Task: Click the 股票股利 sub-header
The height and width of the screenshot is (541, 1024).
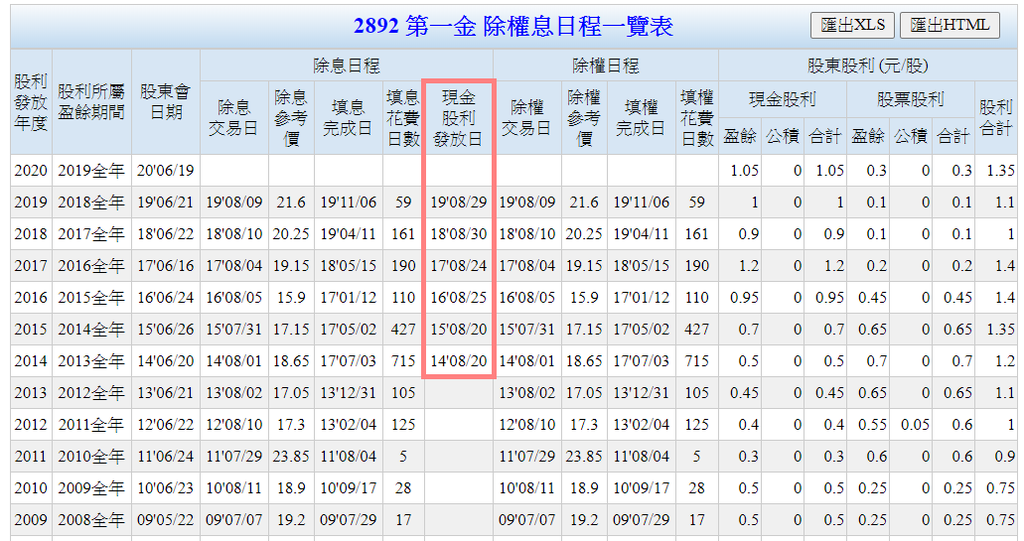Action: (x=910, y=99)
